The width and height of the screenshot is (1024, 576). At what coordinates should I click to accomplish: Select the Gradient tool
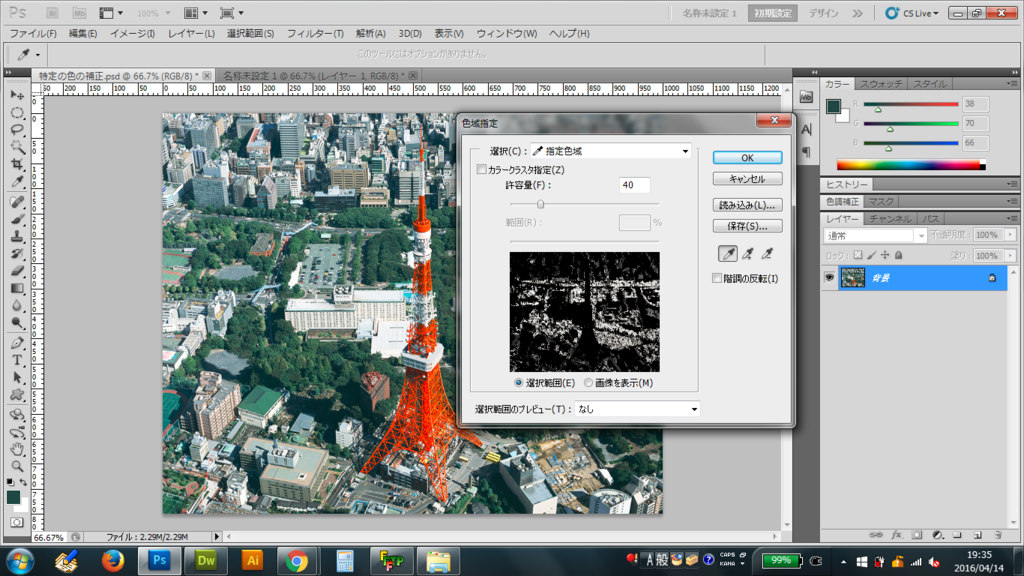coord(17,288)
